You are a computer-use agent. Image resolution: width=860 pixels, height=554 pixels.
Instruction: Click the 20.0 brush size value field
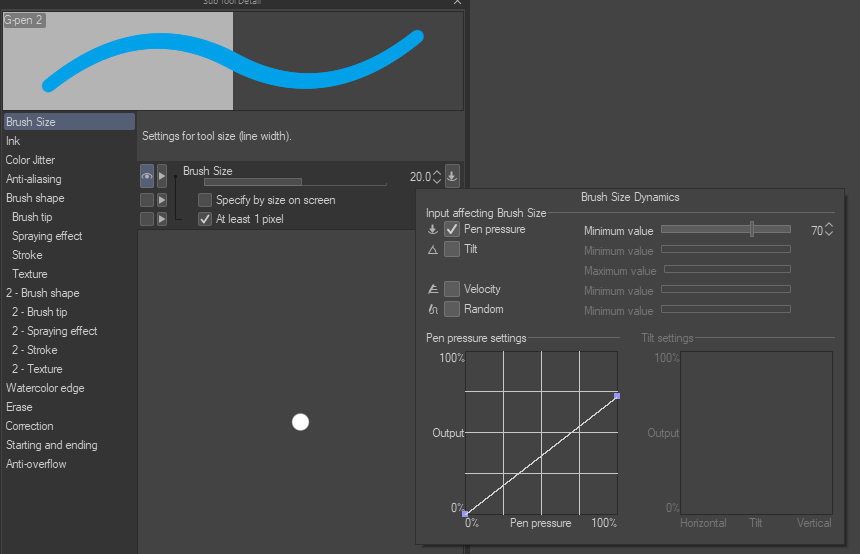[x=420, y=177]
